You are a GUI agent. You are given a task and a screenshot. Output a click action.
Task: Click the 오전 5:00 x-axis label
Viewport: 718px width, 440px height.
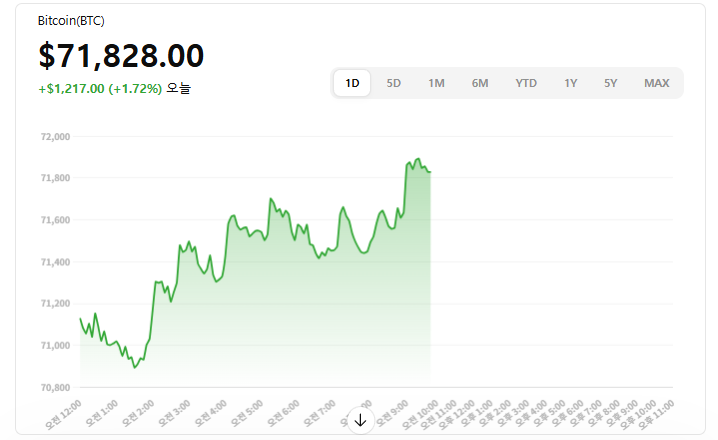coord(243,411)
